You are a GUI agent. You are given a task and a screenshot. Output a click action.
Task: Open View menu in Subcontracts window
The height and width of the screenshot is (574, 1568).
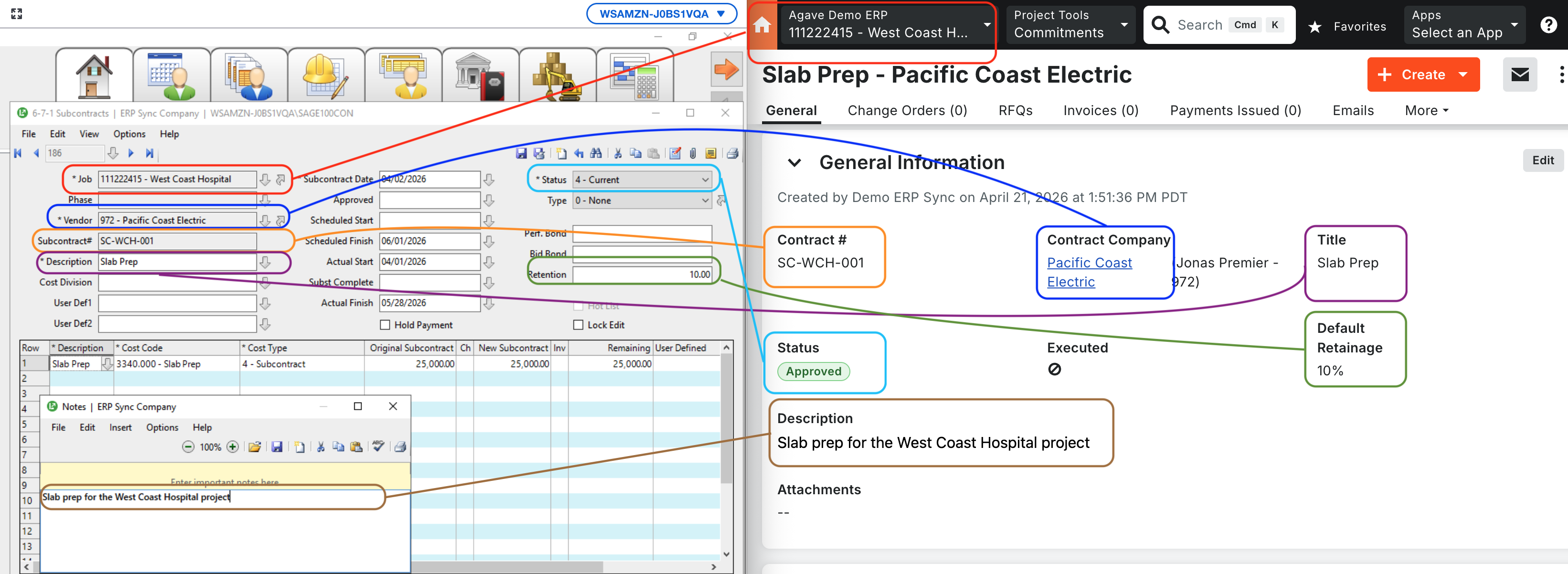[89, 134]
